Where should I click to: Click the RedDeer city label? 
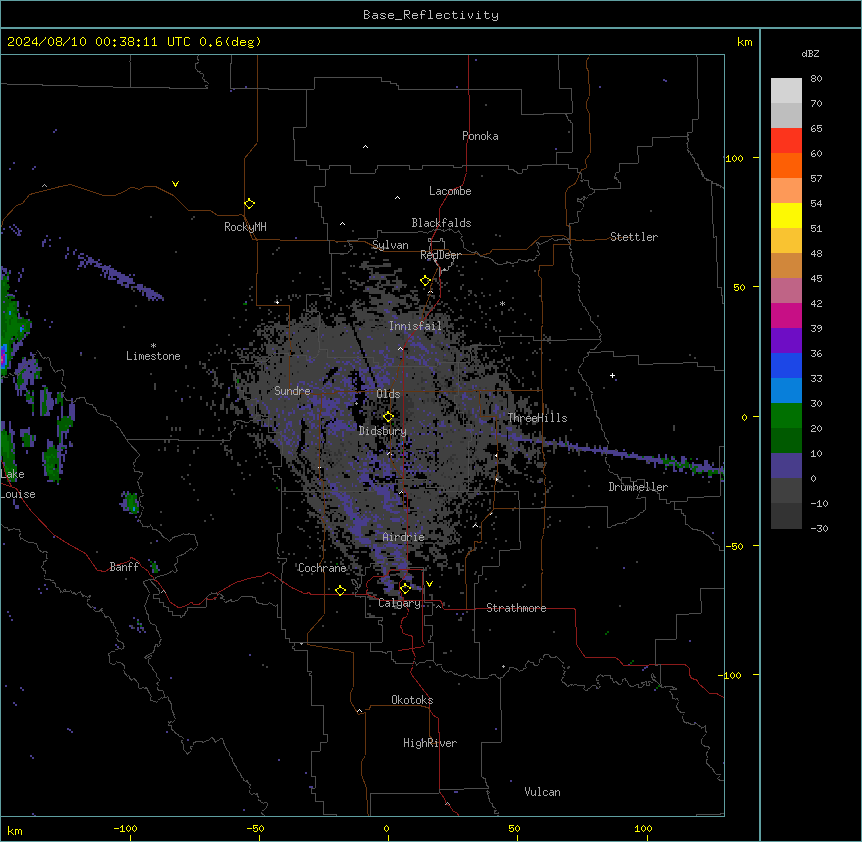click(x=440, y=255)
